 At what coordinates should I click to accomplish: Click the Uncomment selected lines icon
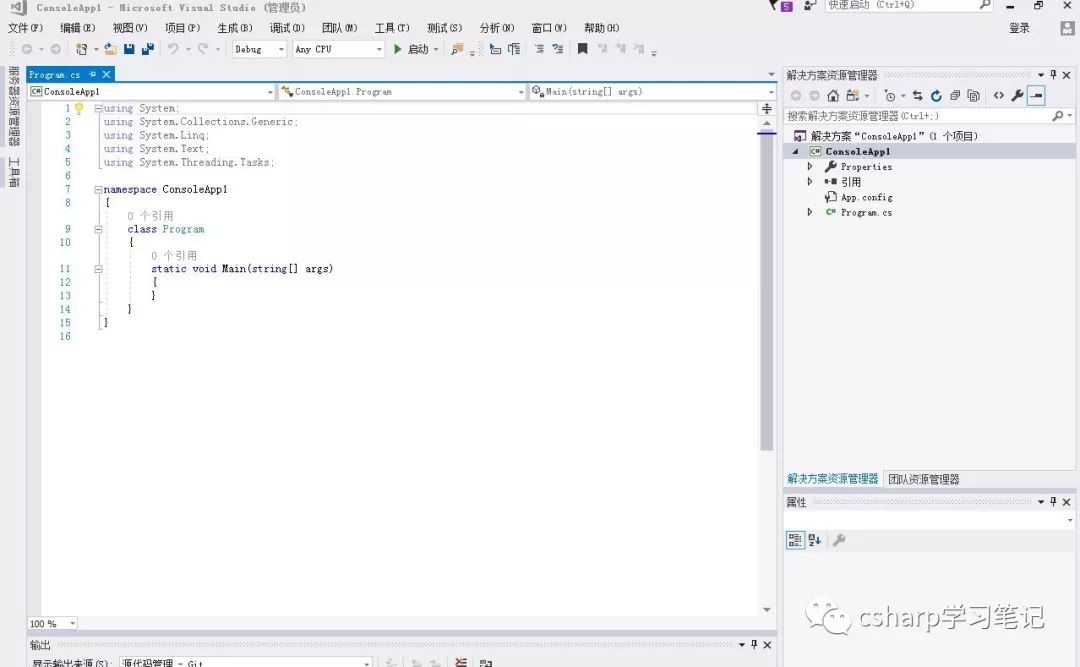(x=558, y=49)
